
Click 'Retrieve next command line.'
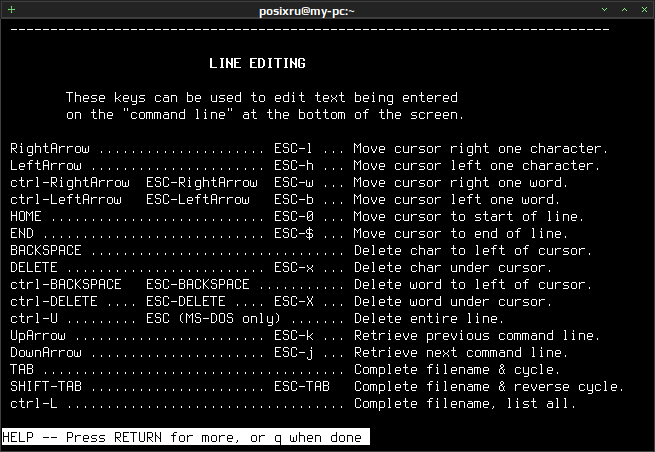pos(460,353)
